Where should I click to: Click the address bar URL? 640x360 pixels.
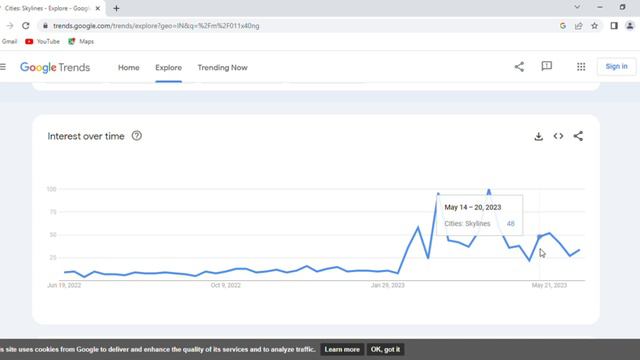(x=156, y=26)
